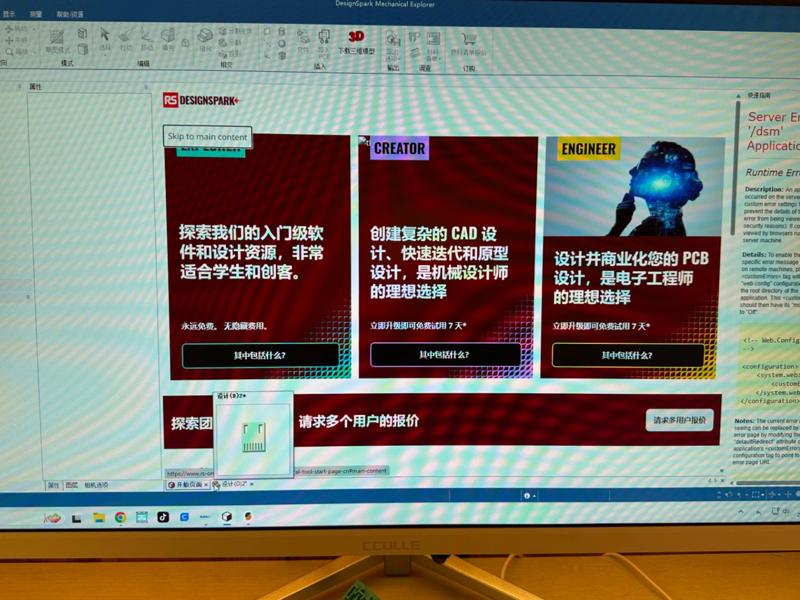Click 'What's included?' on the Creator card
Screen dimensions: 800x600
(444, 354)
